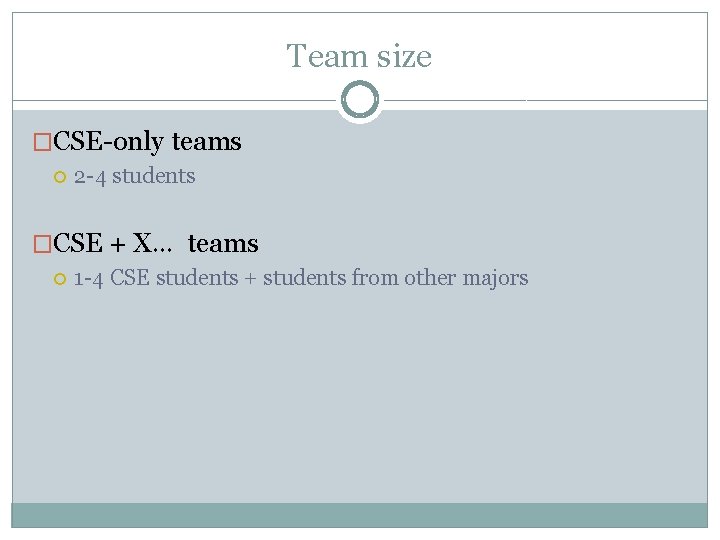Click the round bullet before '2-4 students'
This screenshot has height=540, width=720.
(60, 177)
